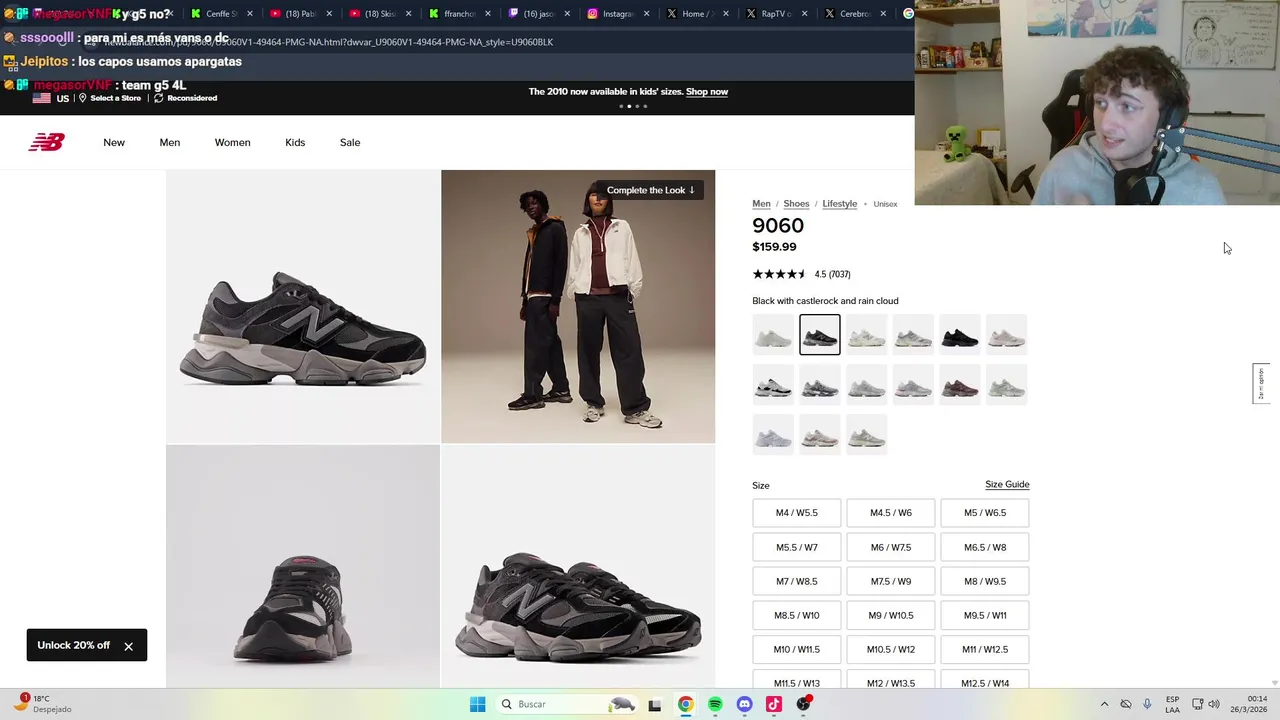The height and width of the screenshot is (720, 1280).
Task: Open the models lifestyle product photo
Action: coord(578,306)
